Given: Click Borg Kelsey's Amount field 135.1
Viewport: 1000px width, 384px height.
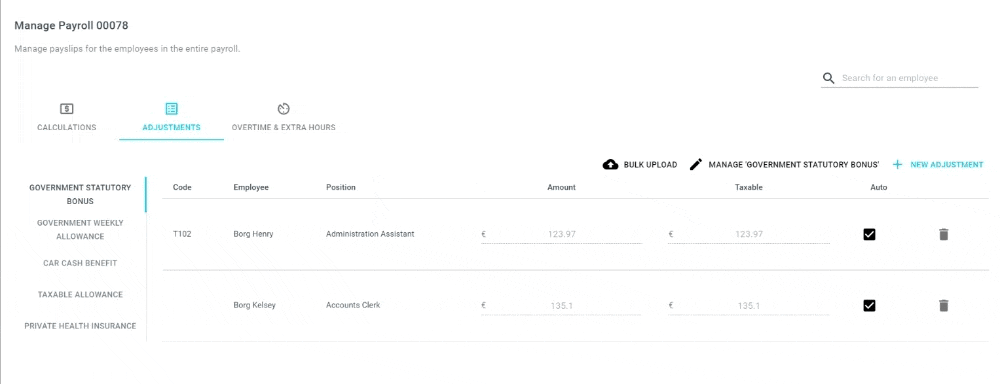Looking at the screenshot, I should coord(561,306).
